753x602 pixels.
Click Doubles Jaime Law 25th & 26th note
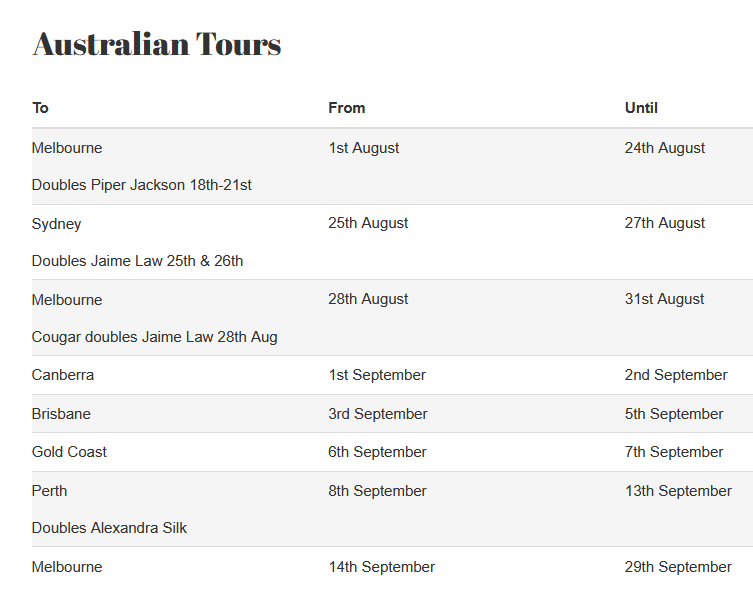pos(138,261)
